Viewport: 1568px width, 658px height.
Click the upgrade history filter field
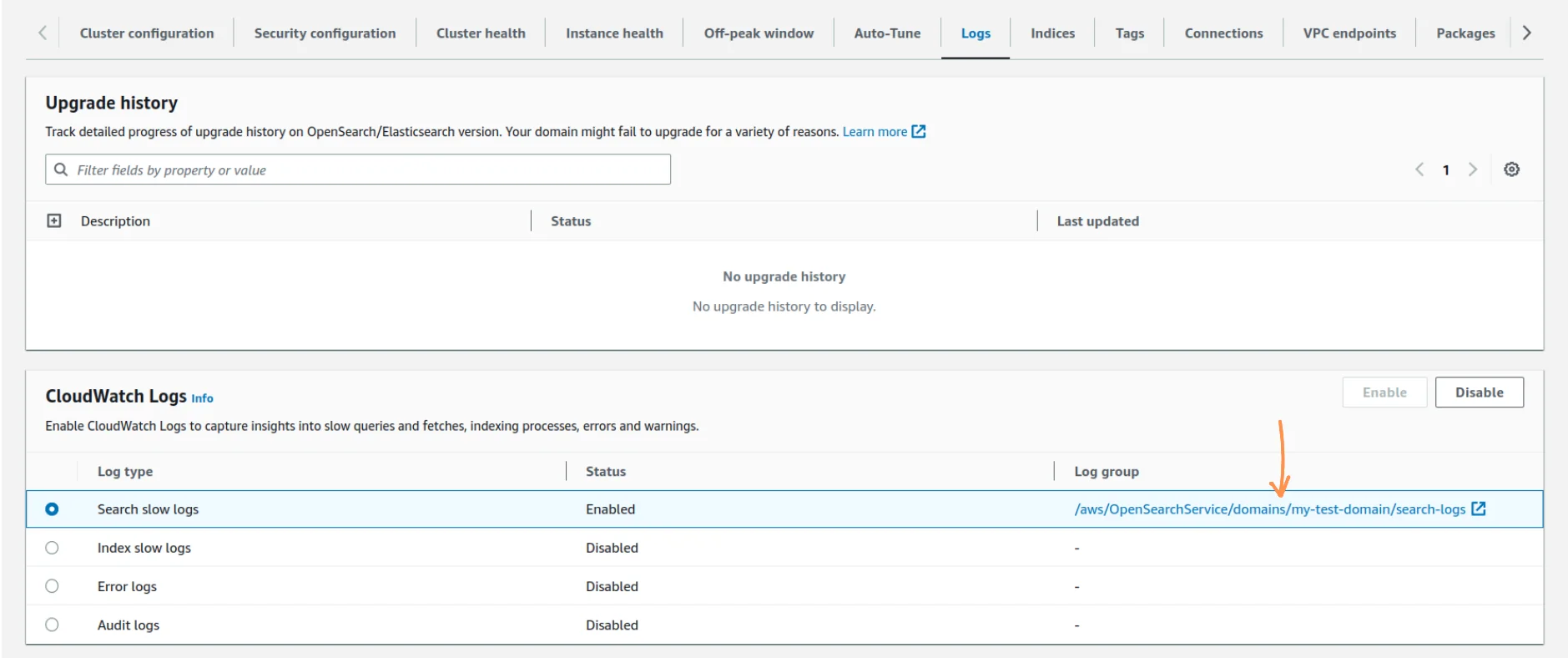pos(367,170)
